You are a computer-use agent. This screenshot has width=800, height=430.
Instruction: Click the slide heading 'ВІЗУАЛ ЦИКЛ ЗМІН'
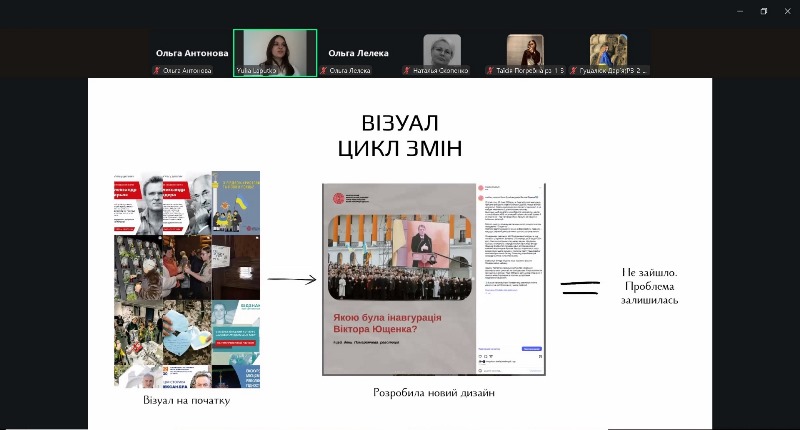click(400, 136)
